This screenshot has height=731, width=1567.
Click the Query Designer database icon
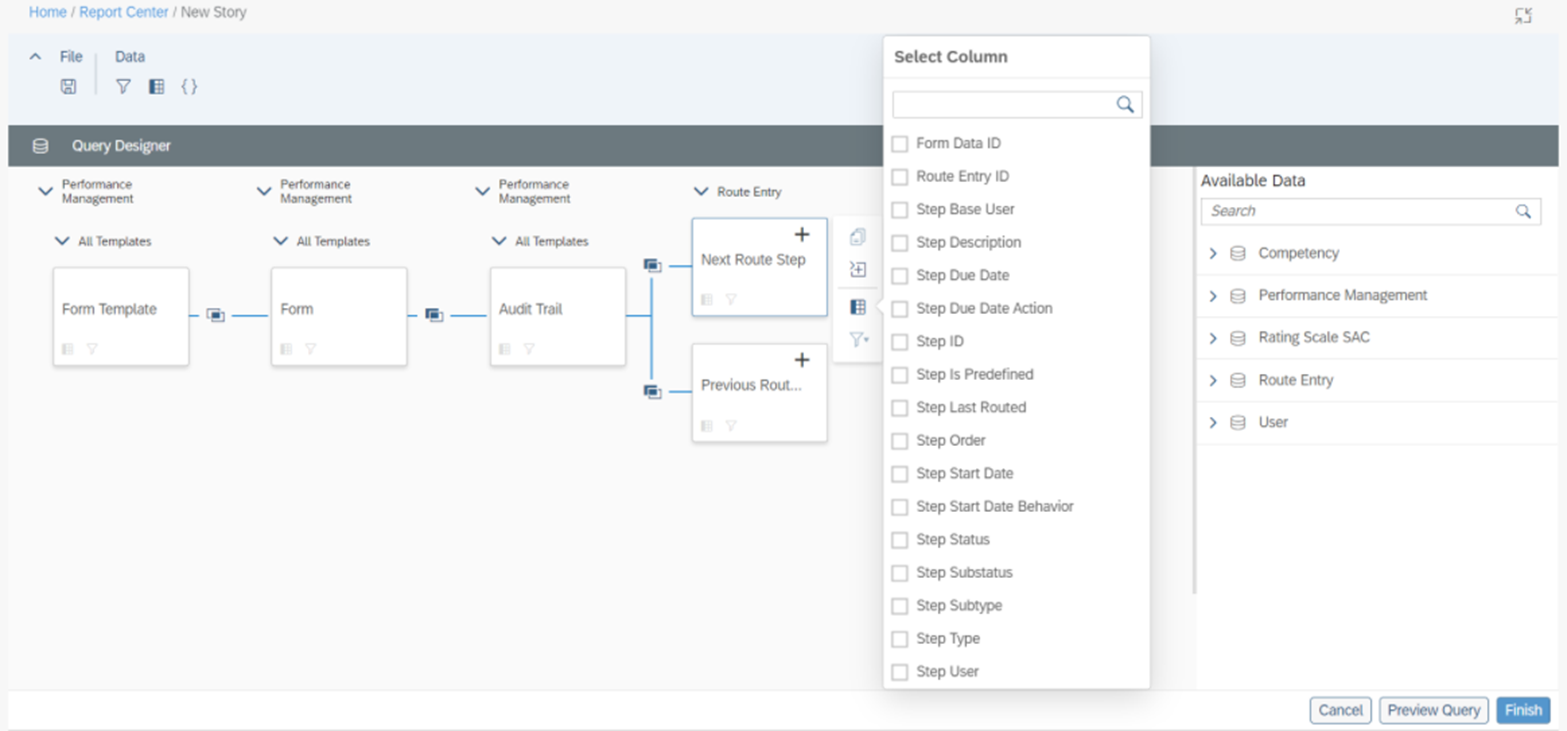(41, 146)
